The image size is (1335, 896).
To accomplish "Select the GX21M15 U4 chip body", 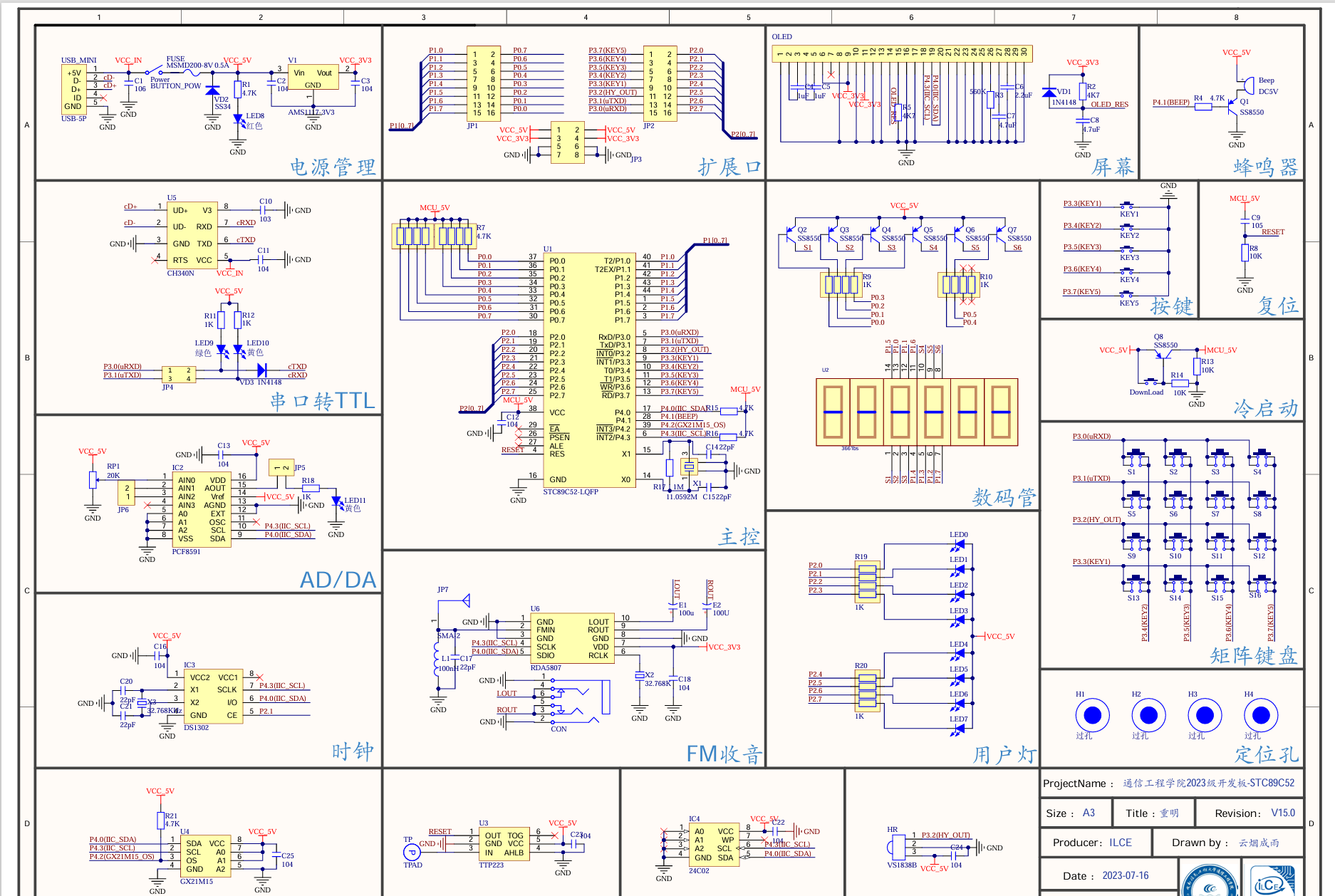I will point(206,856).
